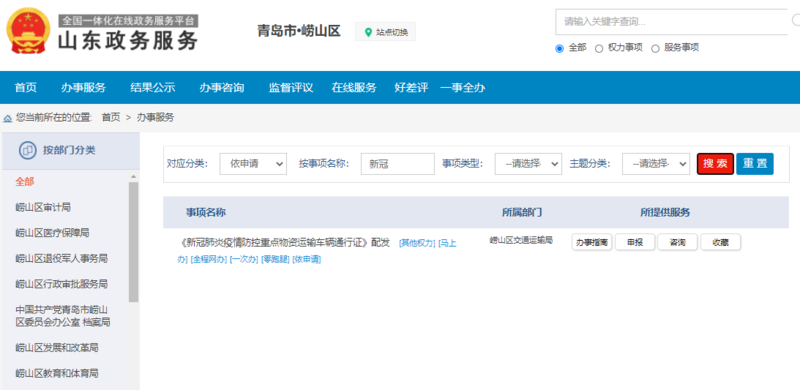This screenshot has width=800, height=390.
Task: Click the department list scrollbar
Action: 134,242
